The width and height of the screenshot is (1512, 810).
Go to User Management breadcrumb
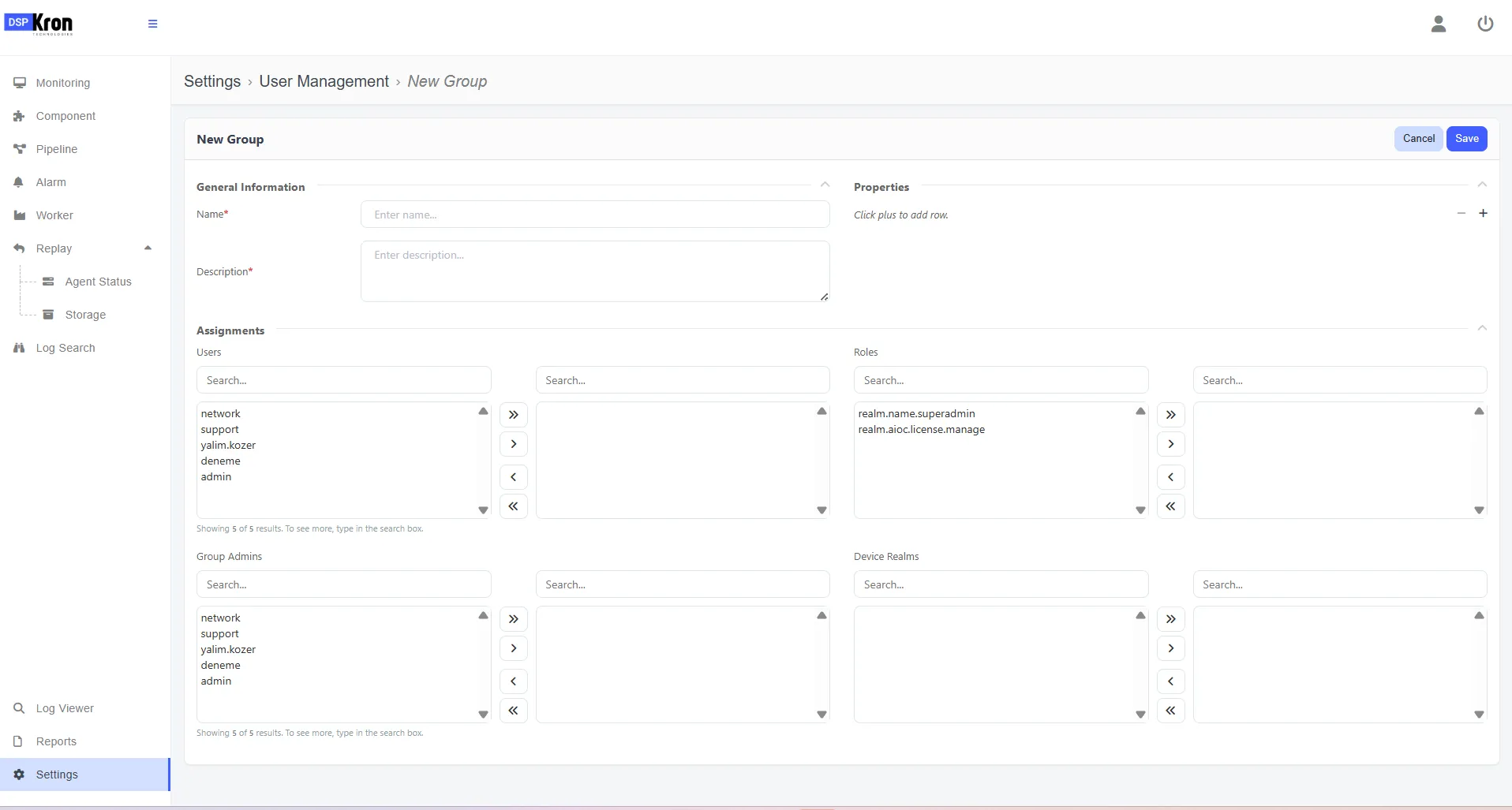[324, 81]
